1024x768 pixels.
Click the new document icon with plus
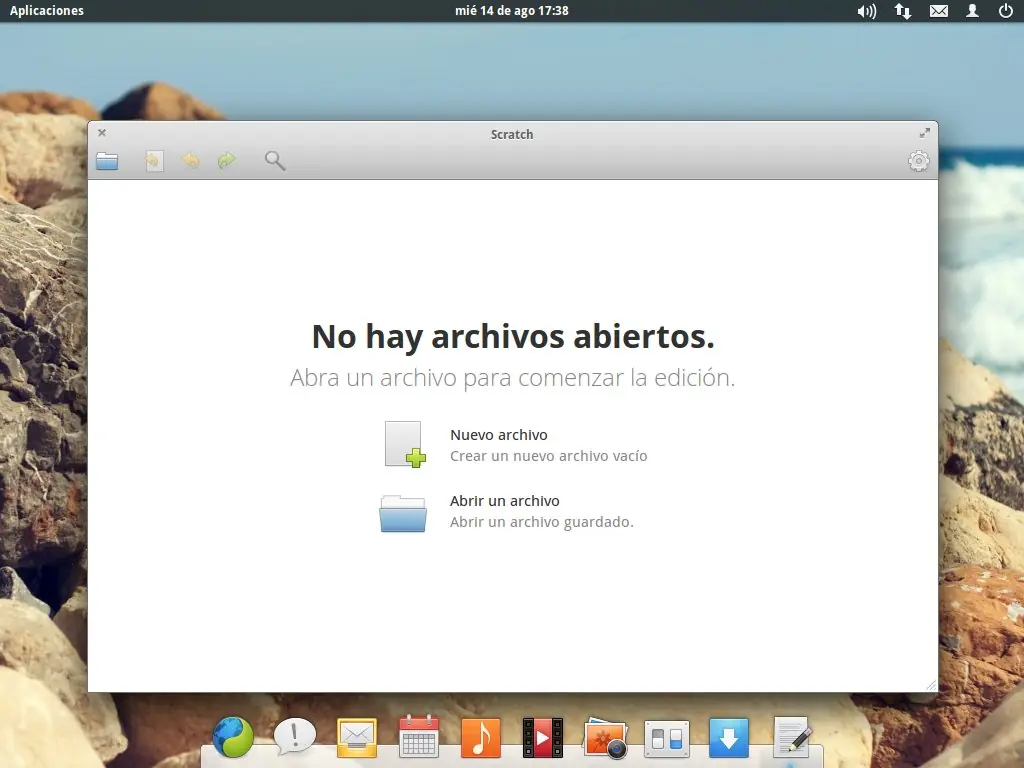click(x=405, y=444)
